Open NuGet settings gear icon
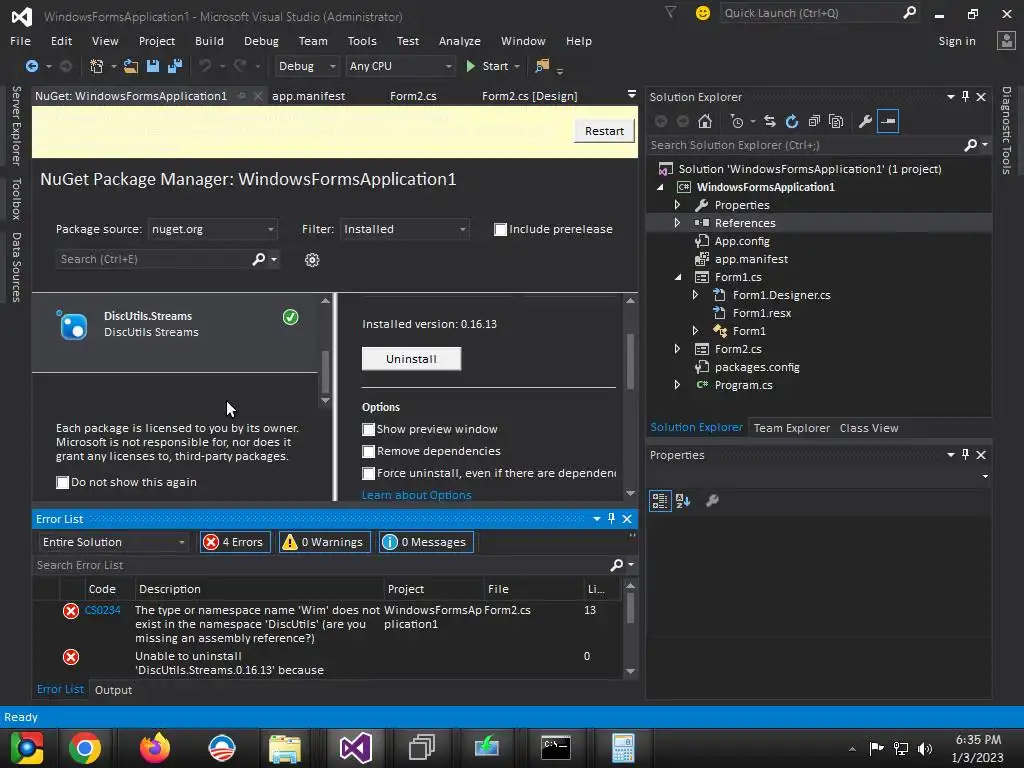 point(312,260)
